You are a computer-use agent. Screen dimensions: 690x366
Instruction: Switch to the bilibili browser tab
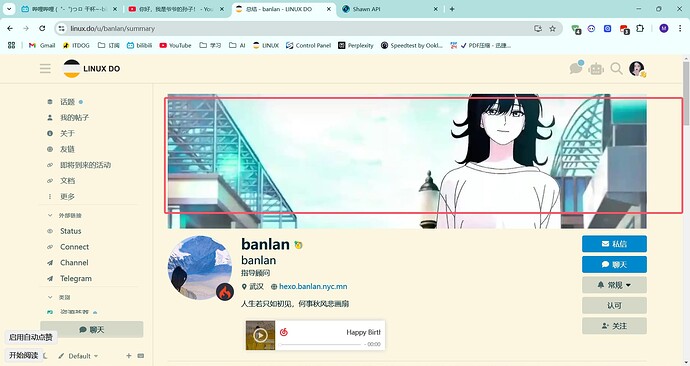coord(69,9)
